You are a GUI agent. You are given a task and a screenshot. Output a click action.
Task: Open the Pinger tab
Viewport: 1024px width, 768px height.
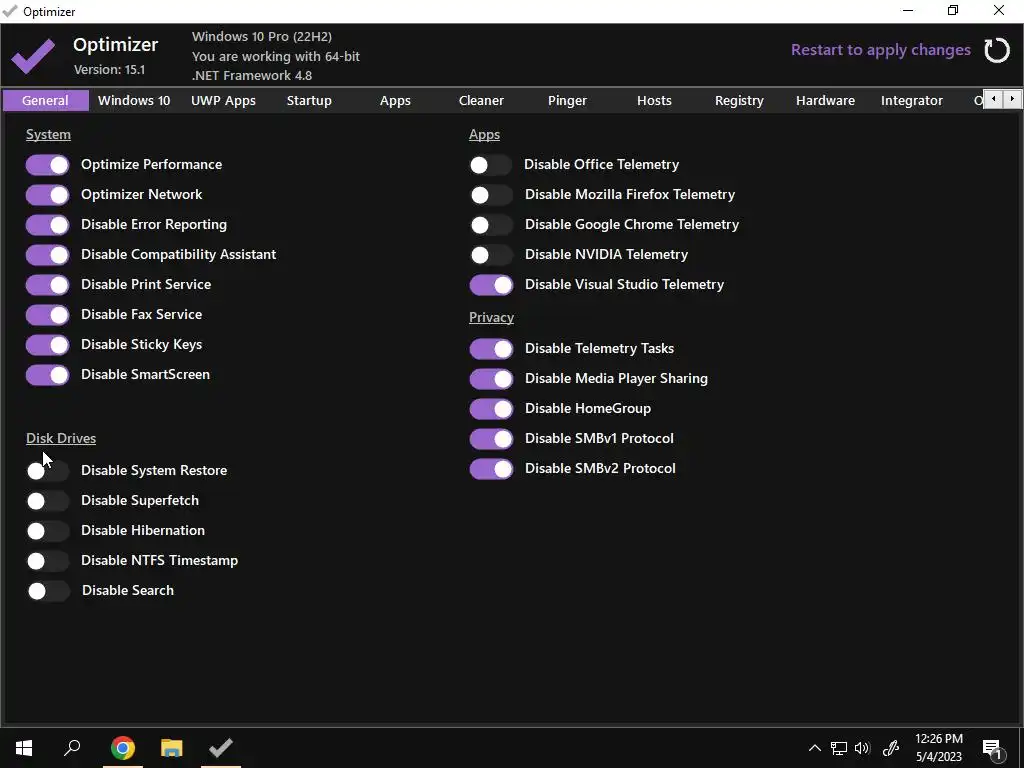pyautogui.click(x=567, y=101)
